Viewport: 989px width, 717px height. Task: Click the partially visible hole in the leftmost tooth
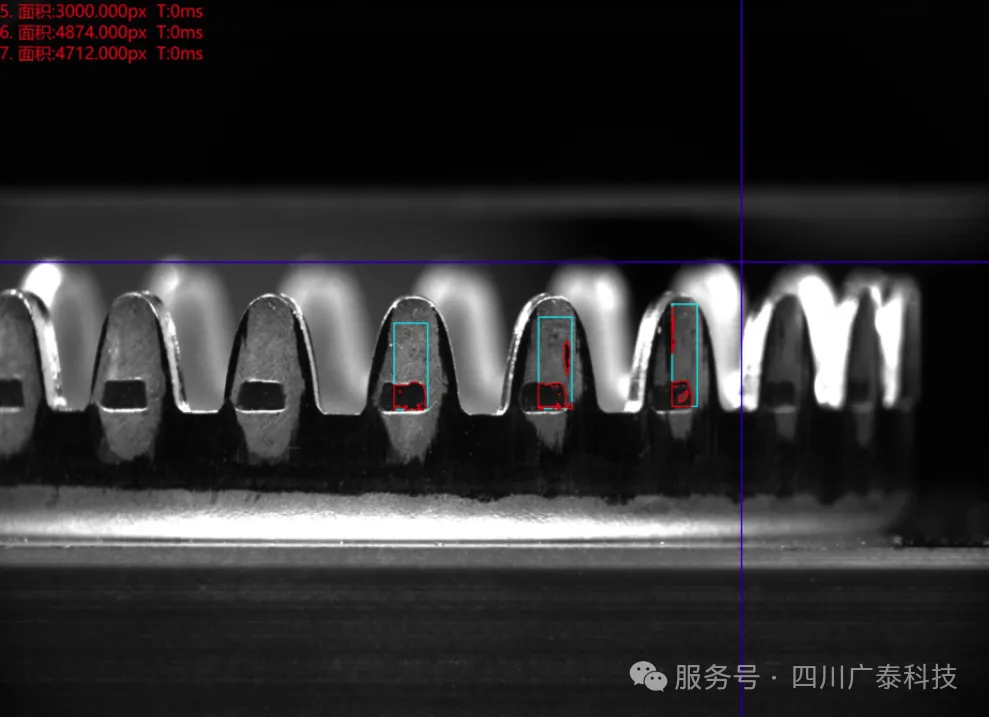click(x=10, y=393)
